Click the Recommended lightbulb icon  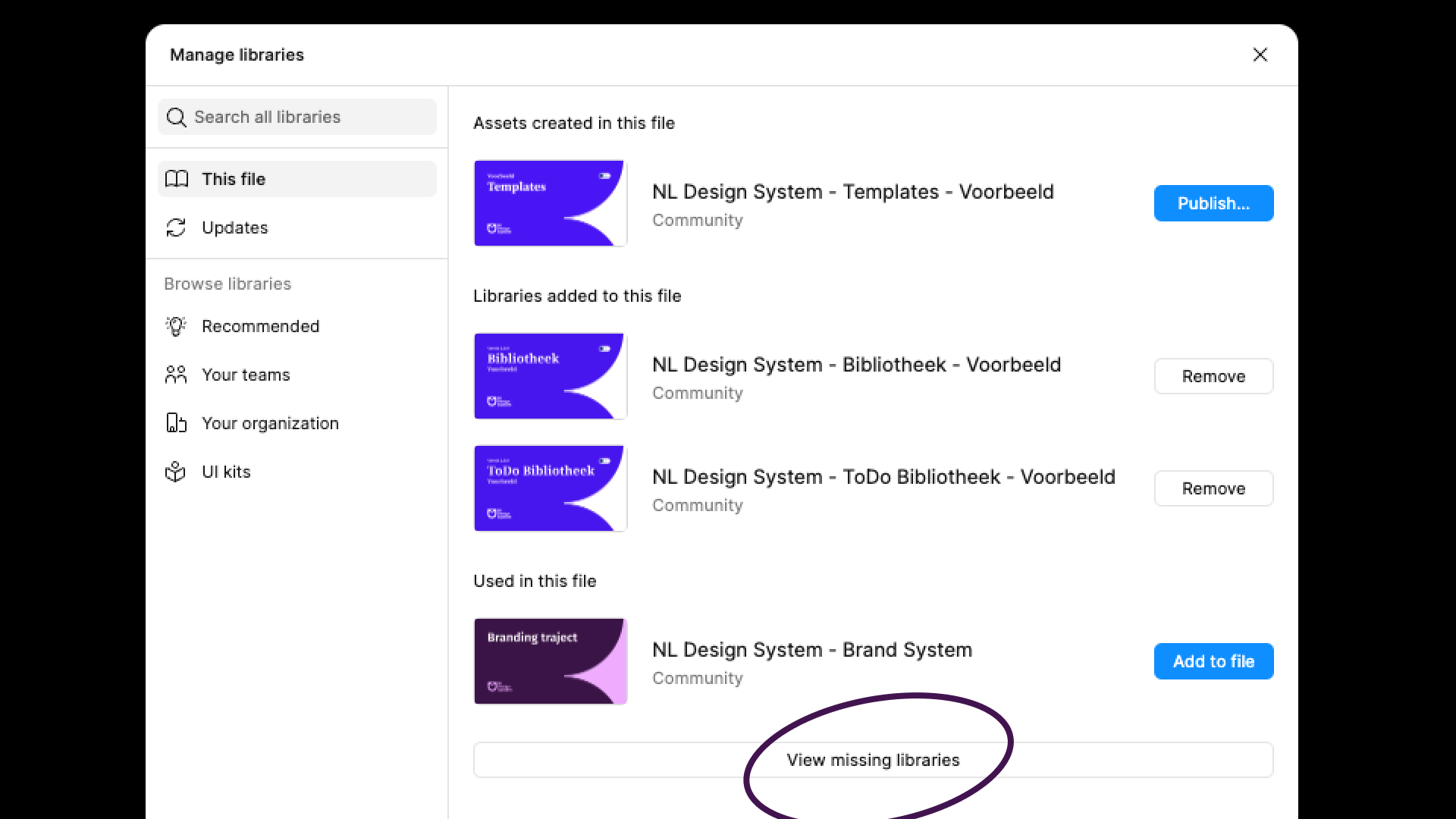coord(176,326)
